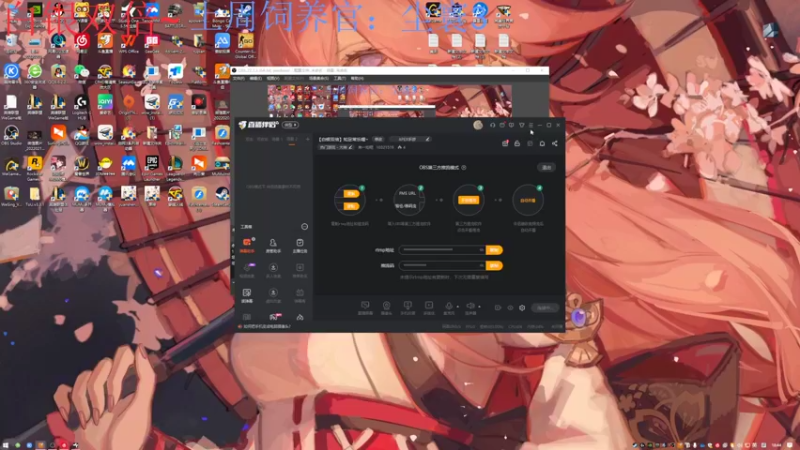Select the Epic Games Launcher desktop icon
The height and width of the screenshot is (450, 800).
(152, 167)
